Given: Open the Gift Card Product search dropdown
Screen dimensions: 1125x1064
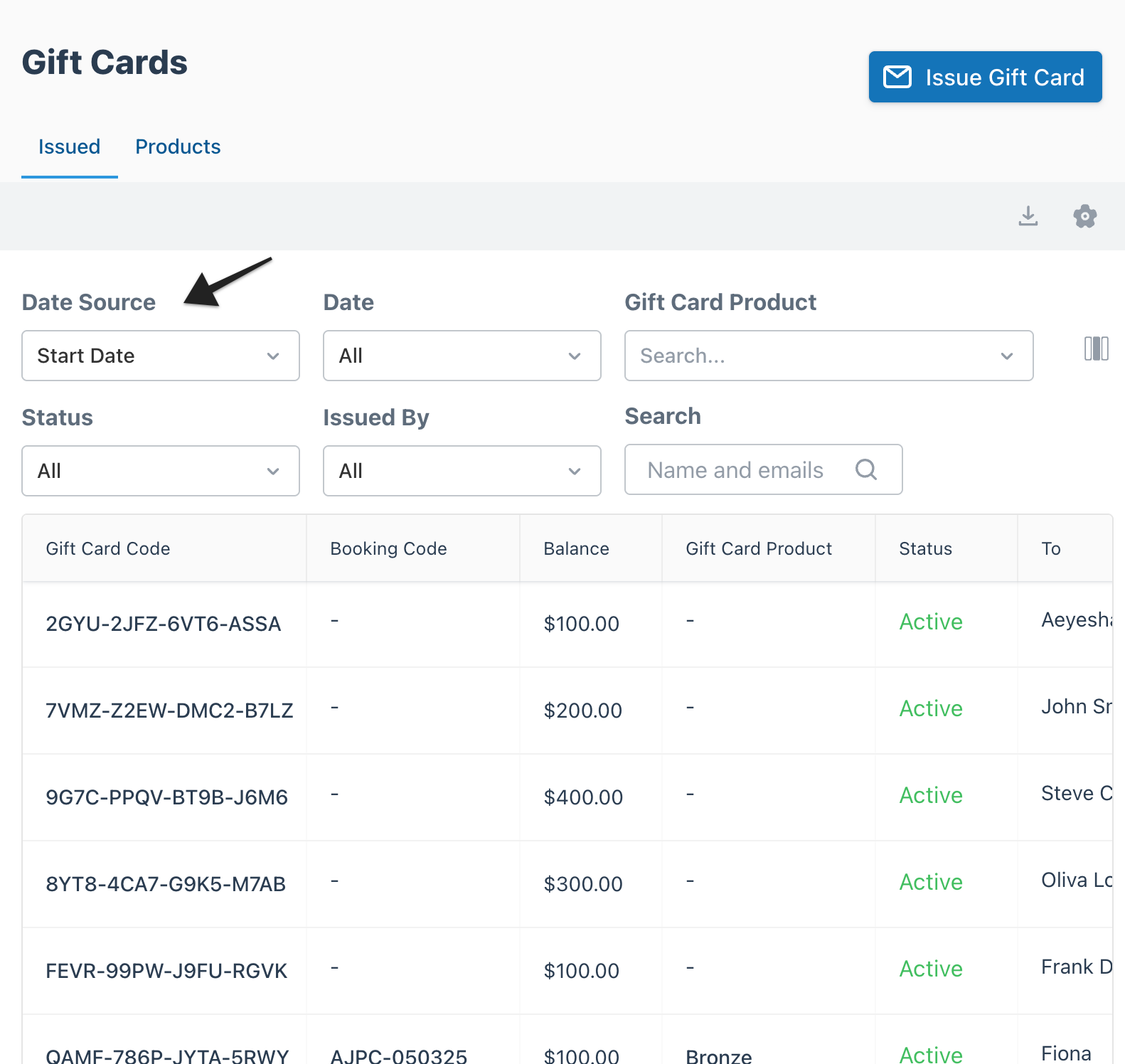Looking at the screenshot, I should [x=828, y=356].
